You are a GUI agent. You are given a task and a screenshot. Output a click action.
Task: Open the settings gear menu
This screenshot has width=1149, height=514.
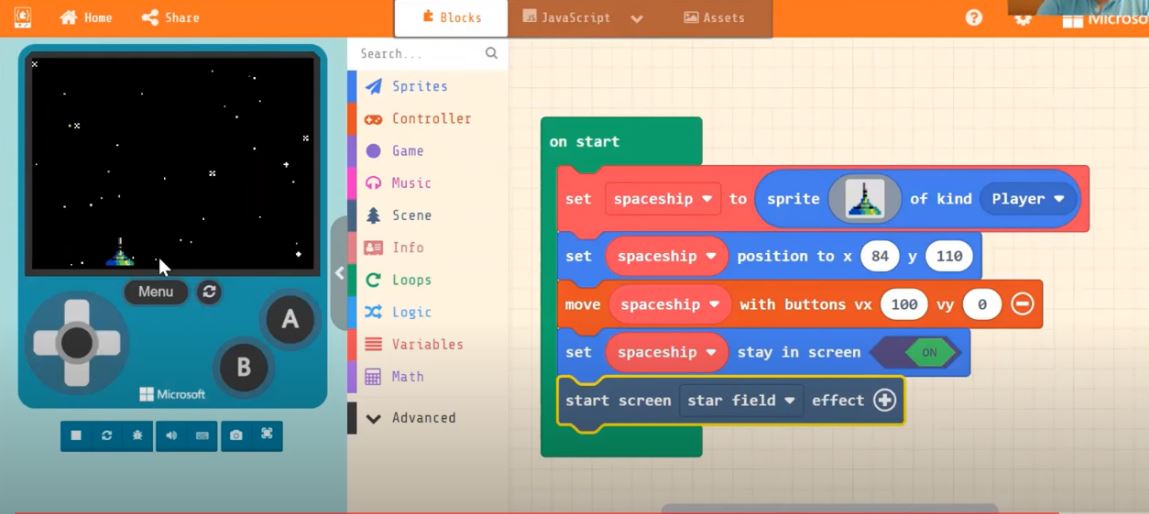[1022, 19]
